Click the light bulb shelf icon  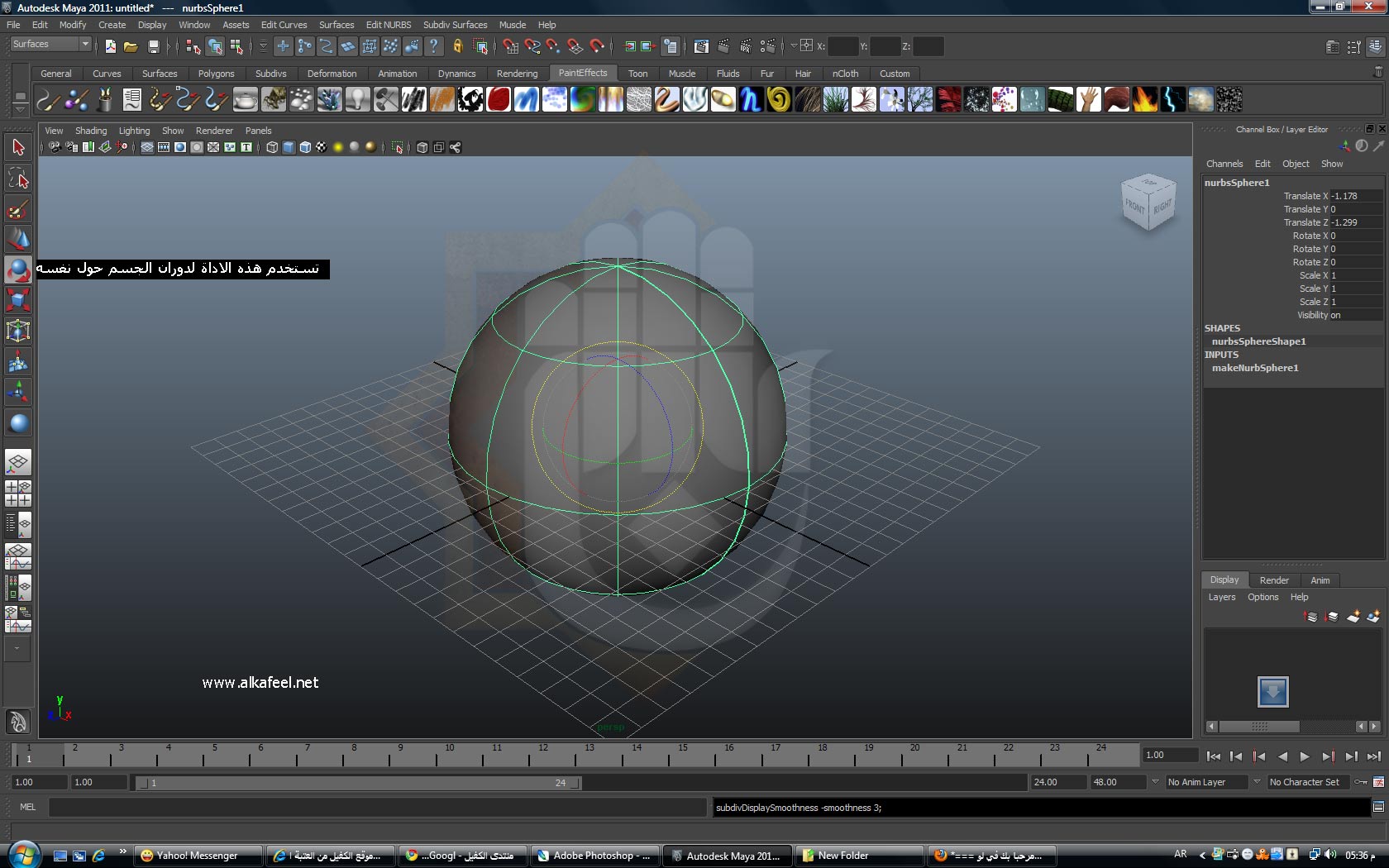(x=357, y=100)
